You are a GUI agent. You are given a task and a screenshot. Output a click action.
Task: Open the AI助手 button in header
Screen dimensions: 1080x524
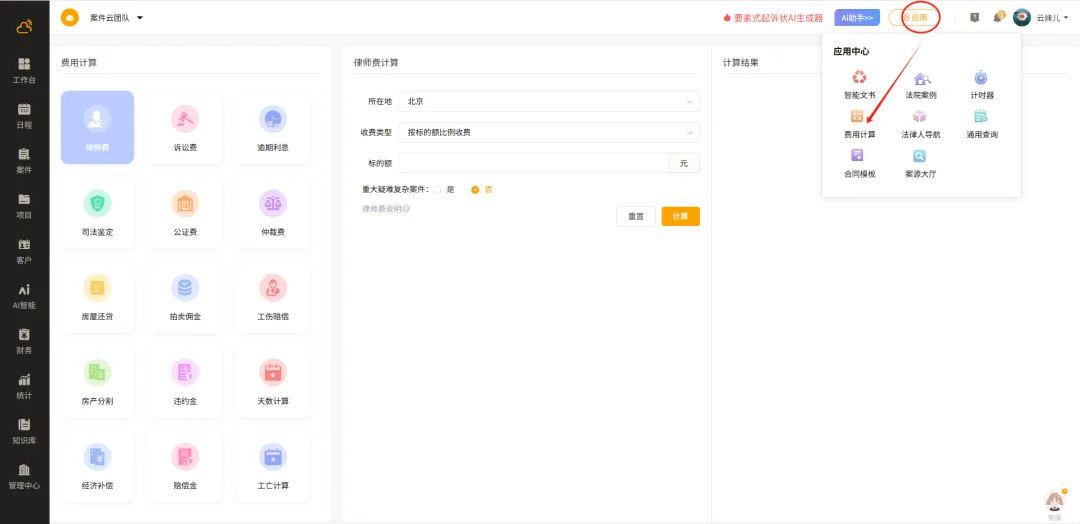pos(857,18)
